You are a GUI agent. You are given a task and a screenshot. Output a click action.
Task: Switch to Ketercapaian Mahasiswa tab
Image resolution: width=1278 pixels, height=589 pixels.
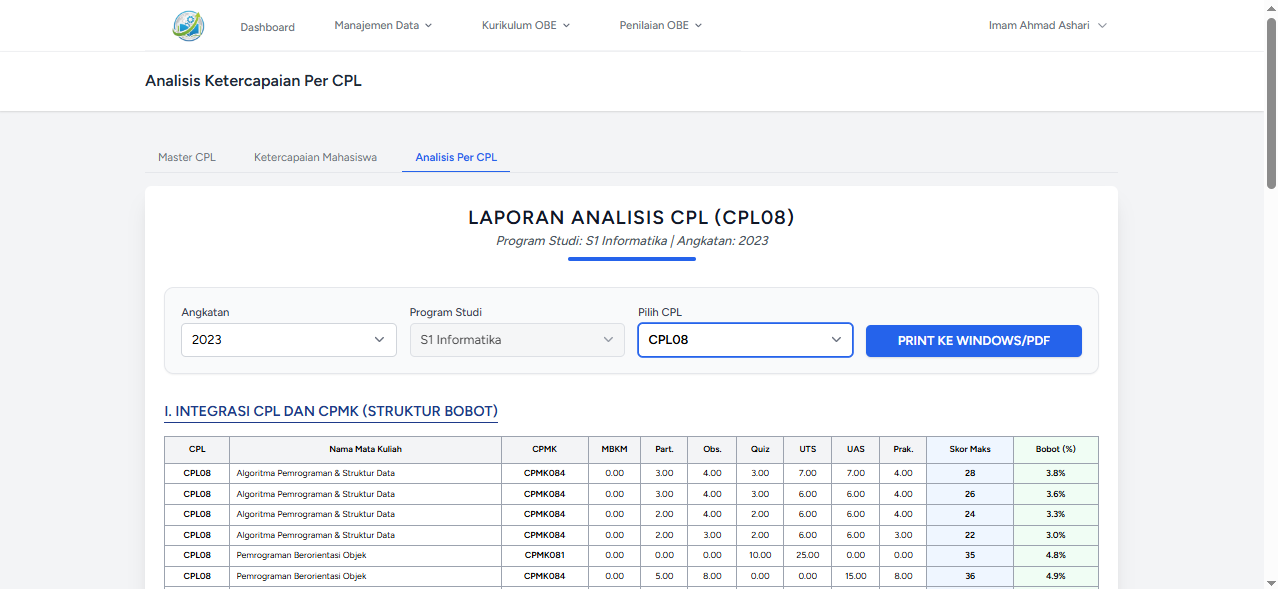click(315, 157)
